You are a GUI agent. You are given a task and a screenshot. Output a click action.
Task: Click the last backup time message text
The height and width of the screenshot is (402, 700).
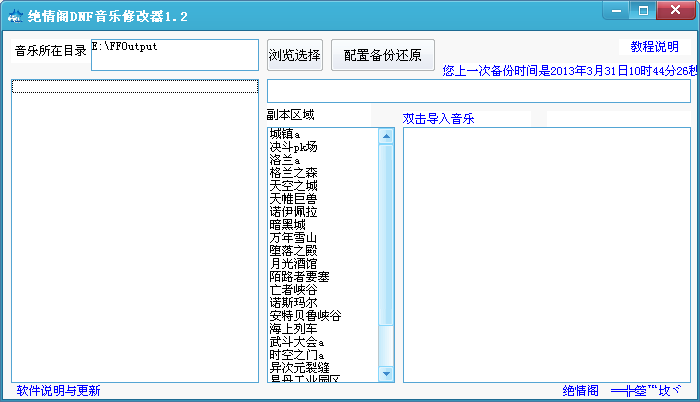click(x=570, y=71)
